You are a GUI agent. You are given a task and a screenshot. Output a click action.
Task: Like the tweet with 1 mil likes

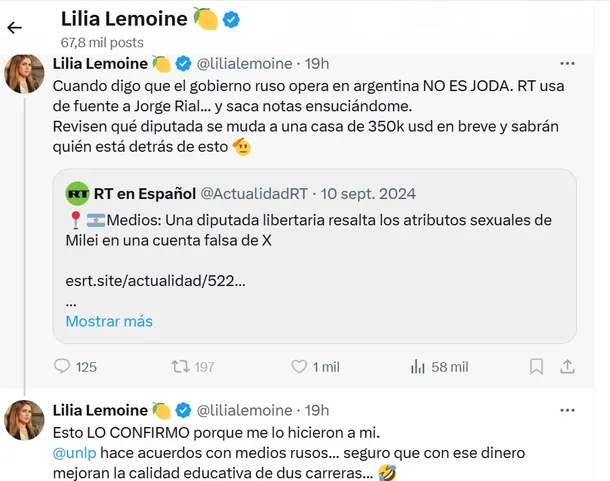299,367
